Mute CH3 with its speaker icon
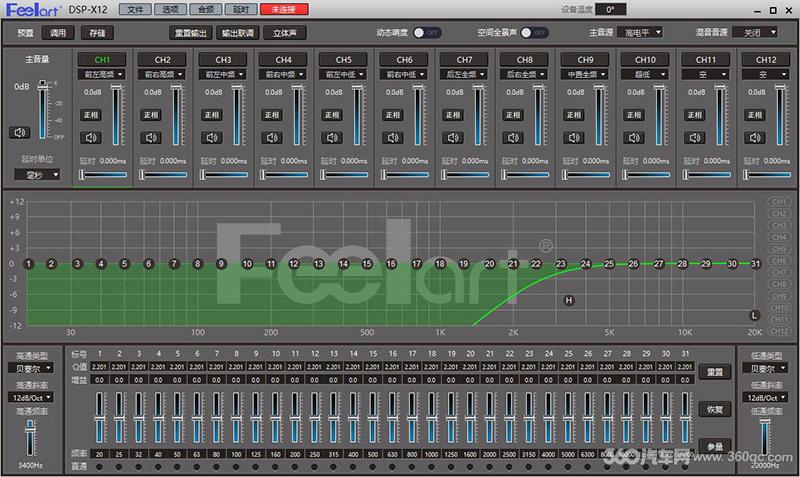 click(x=211, y=138)
